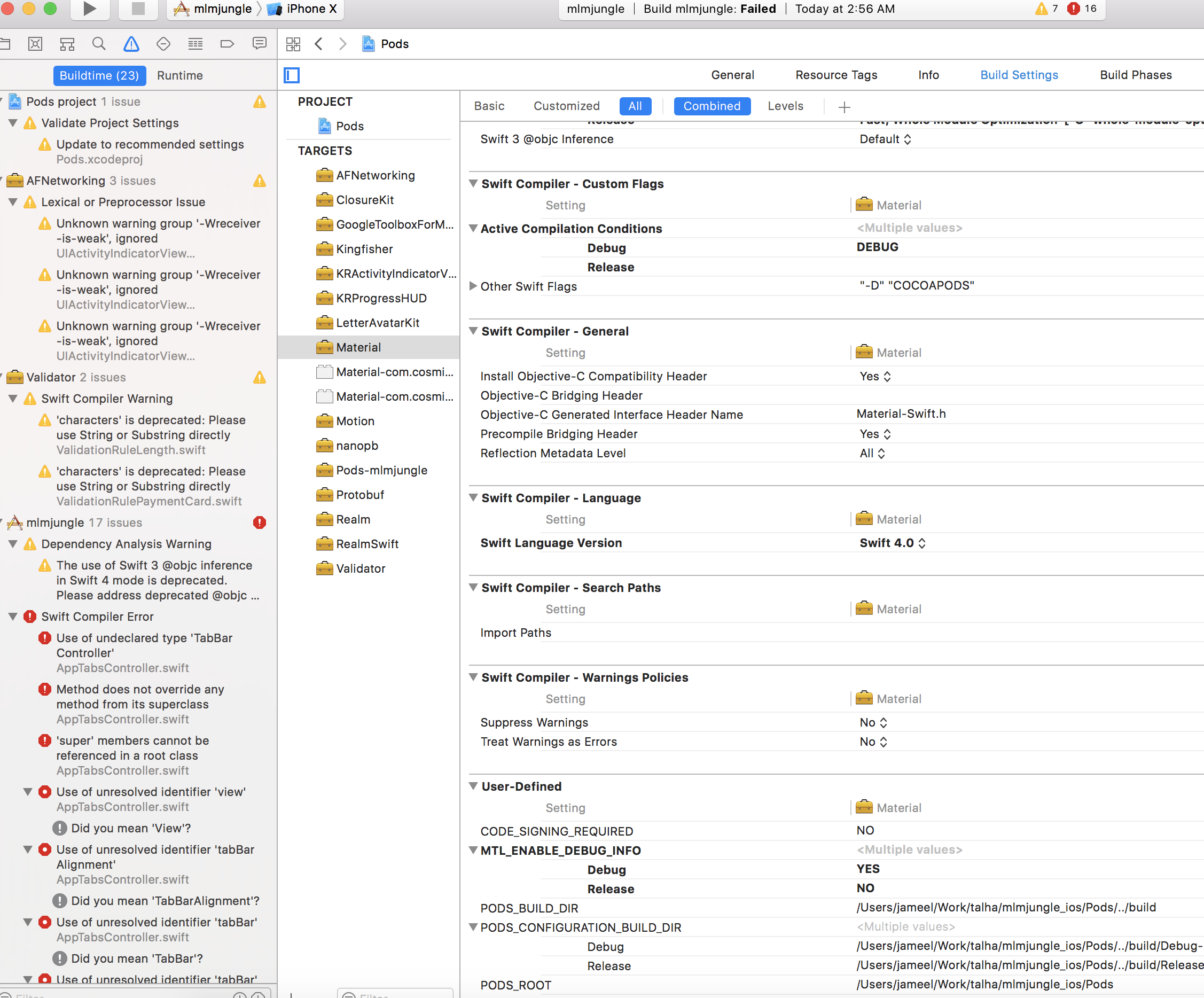This screenshot has height=998, width=1204.
Task: Go back with the left chevron
Action: 319,44
